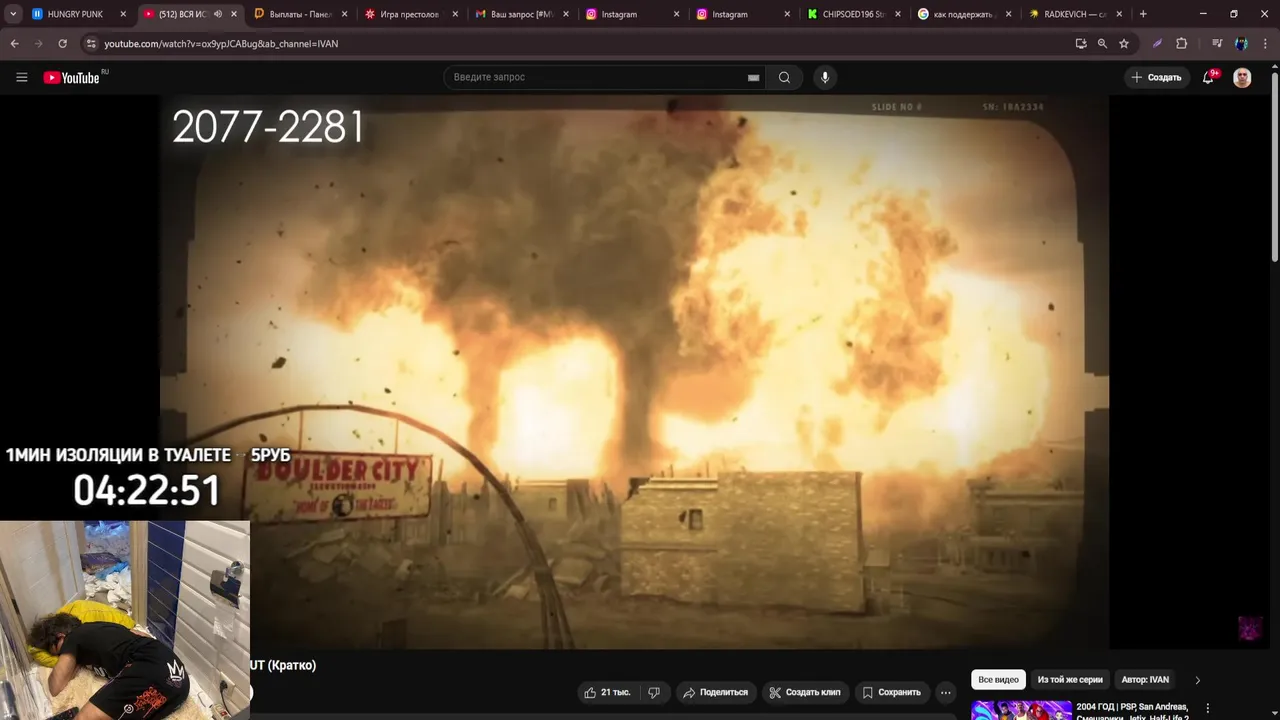Open options for 2004 ГОД video
This screenshot has height=720, width=1280.
1207,708
